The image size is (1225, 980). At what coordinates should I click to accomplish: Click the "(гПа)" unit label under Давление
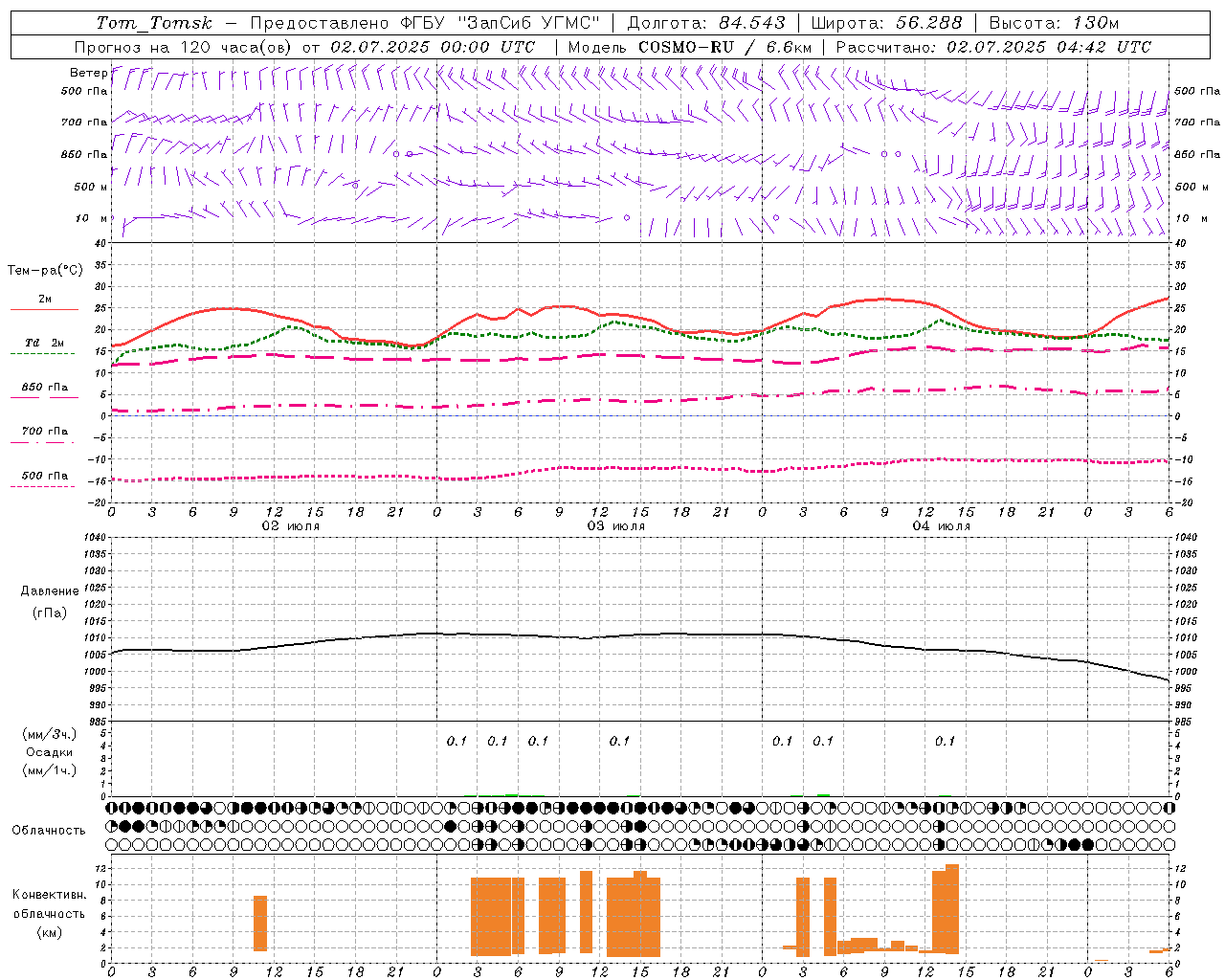point(50,612)
